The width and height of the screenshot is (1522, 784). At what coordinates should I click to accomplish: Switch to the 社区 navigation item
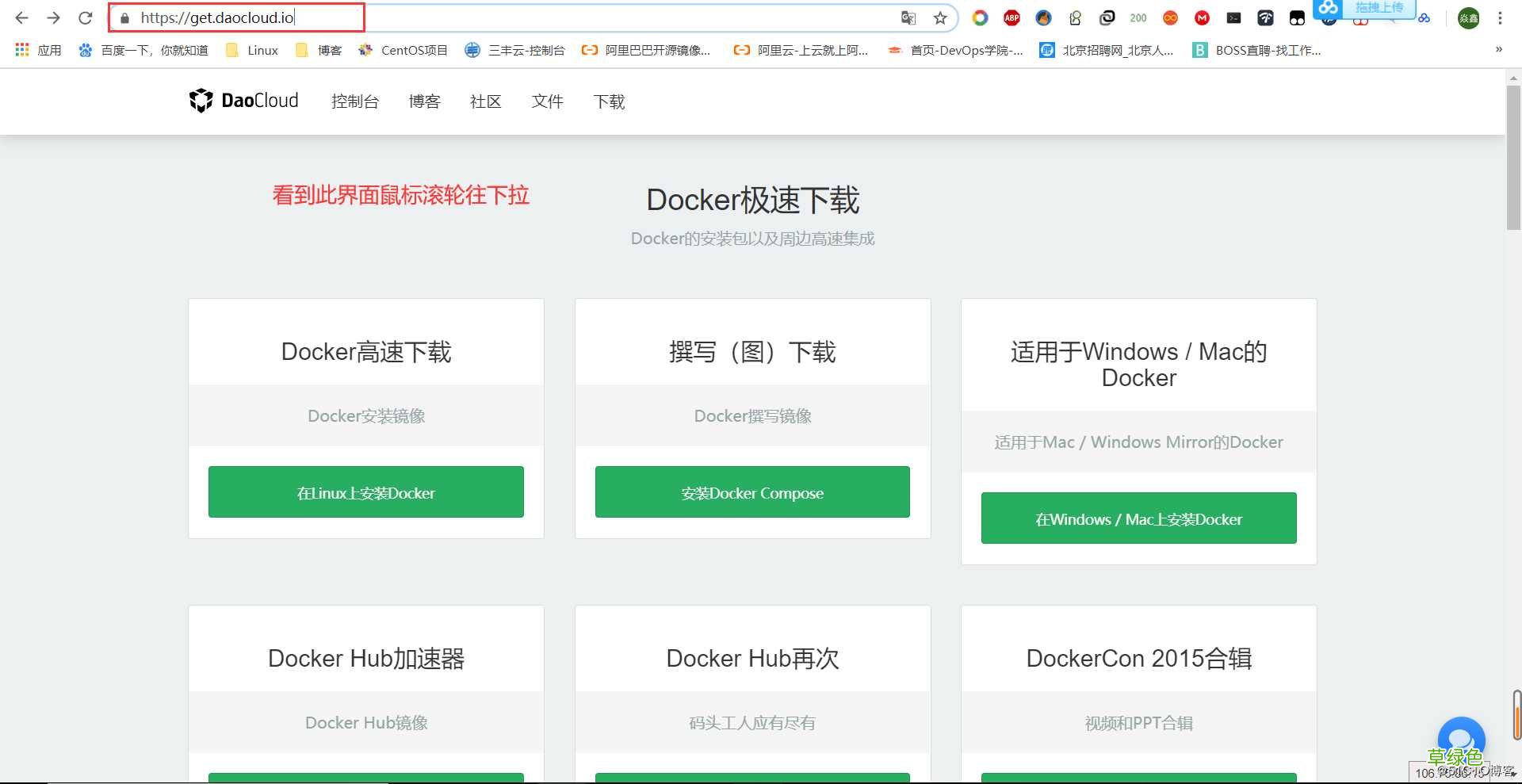[485, 101]
